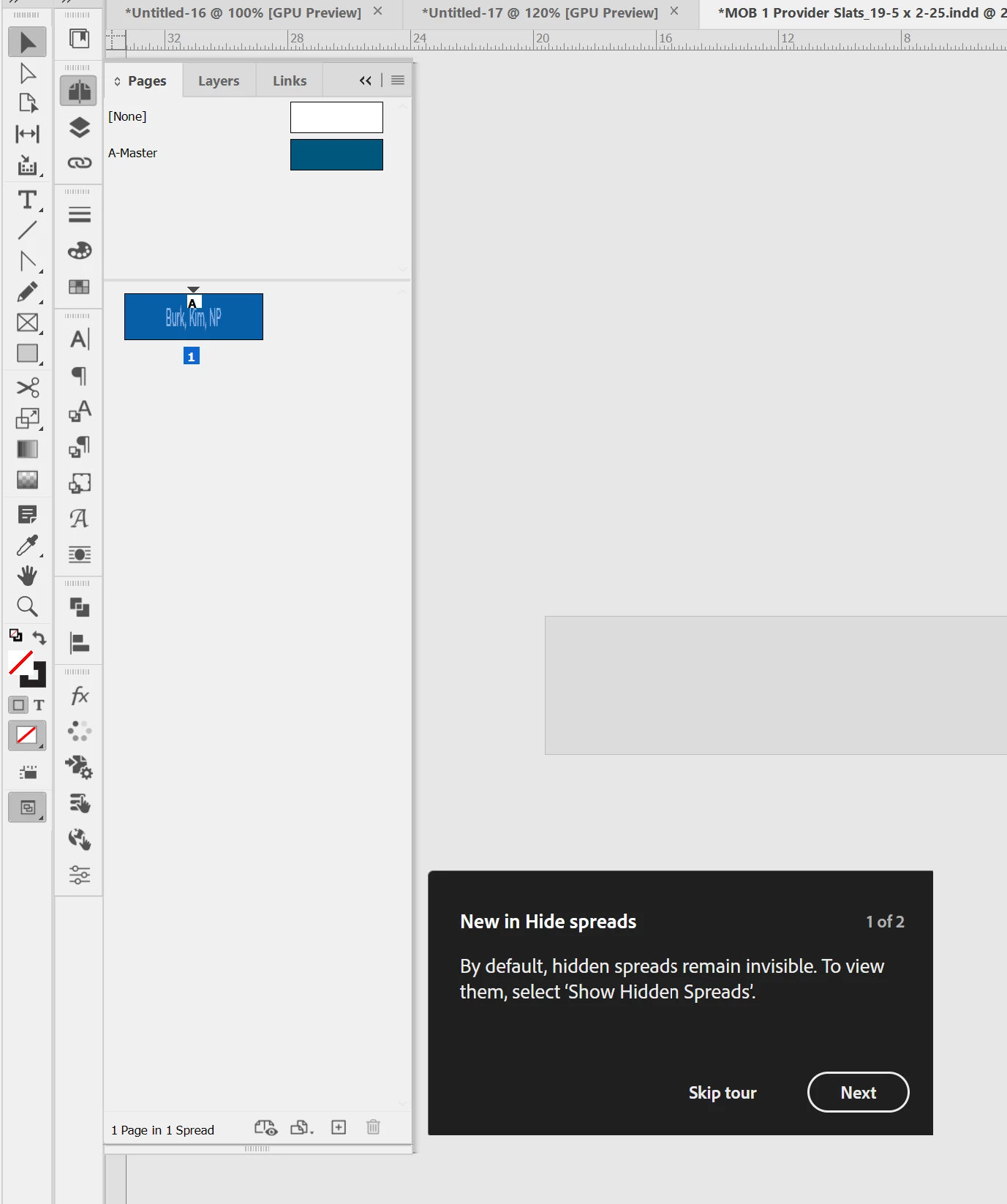The width and height of the screenshot is (1007, 1204).
Task: Click the Pages dock icon
Action: click(x=78, y=91)
